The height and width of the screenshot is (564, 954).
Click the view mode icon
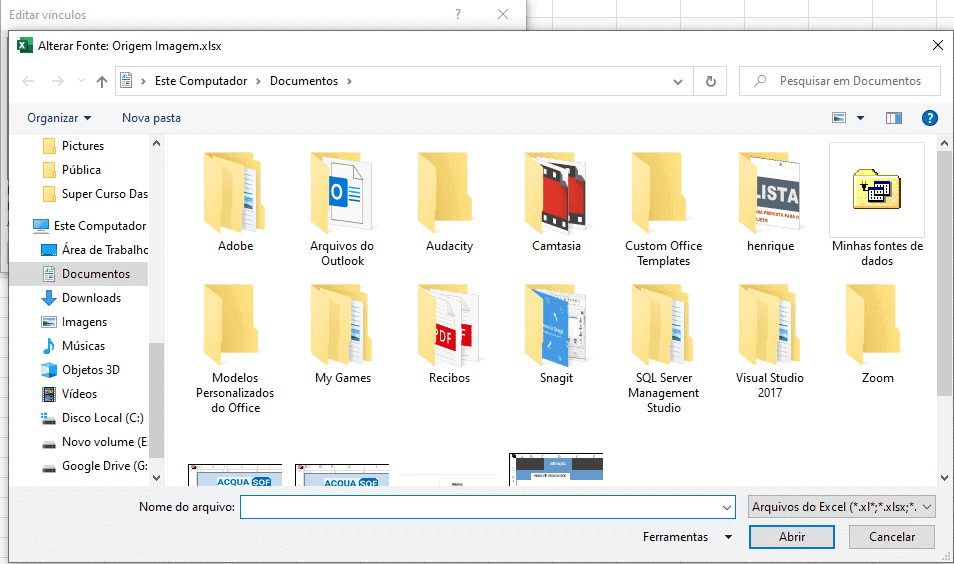(839, 117)
